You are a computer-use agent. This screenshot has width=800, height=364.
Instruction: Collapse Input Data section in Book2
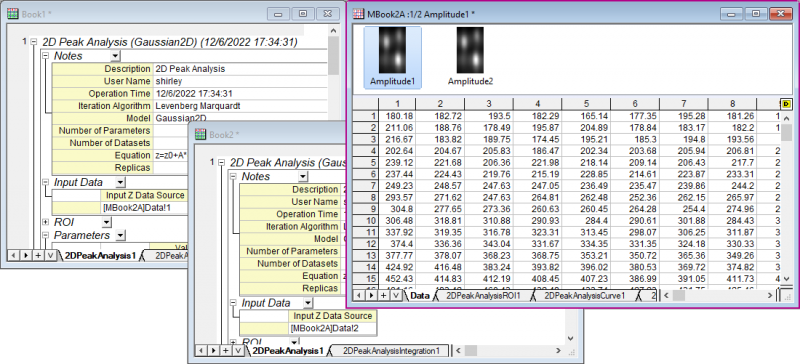pos(233,303)
